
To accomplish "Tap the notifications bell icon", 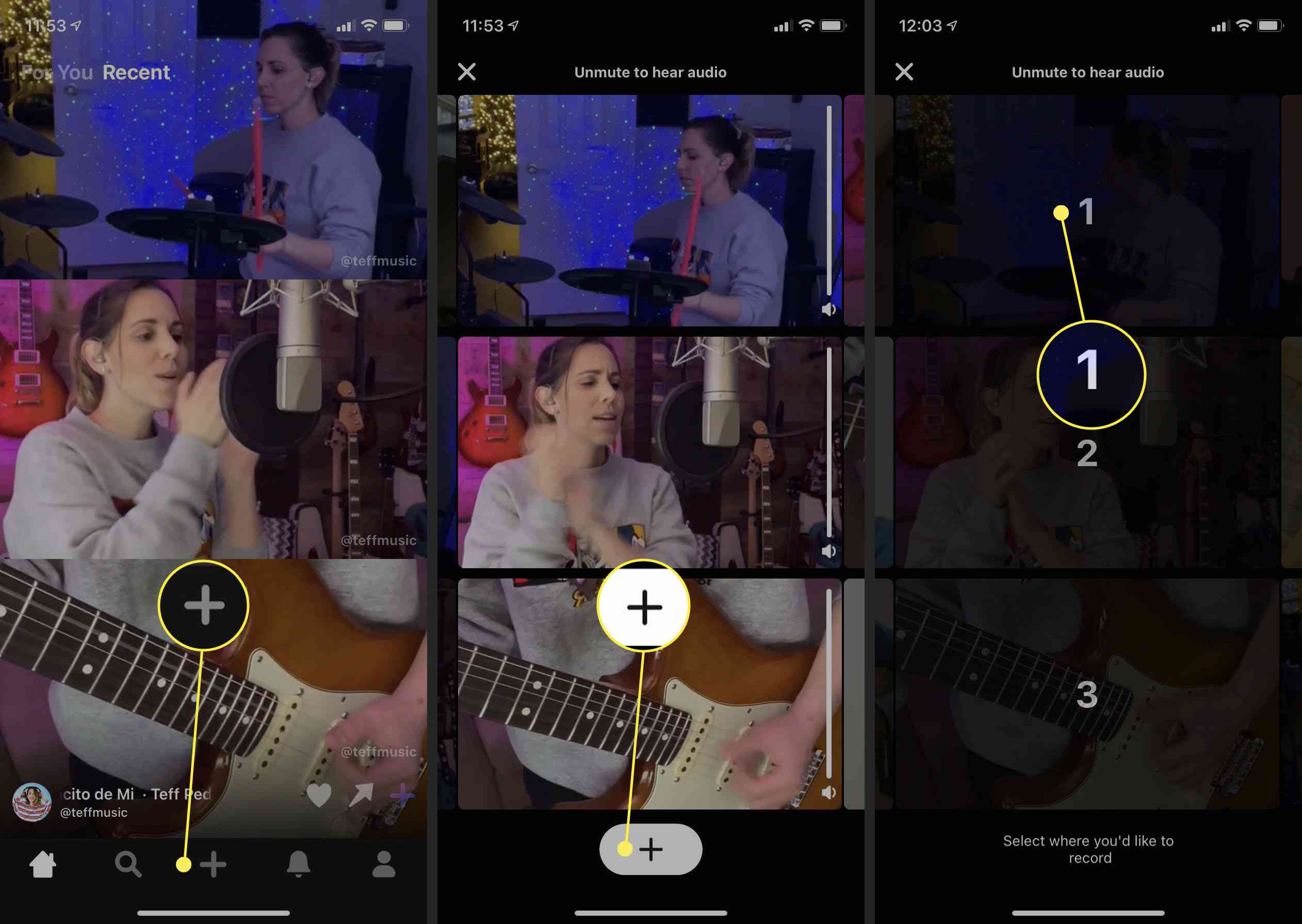I will (x=298, y=863).
